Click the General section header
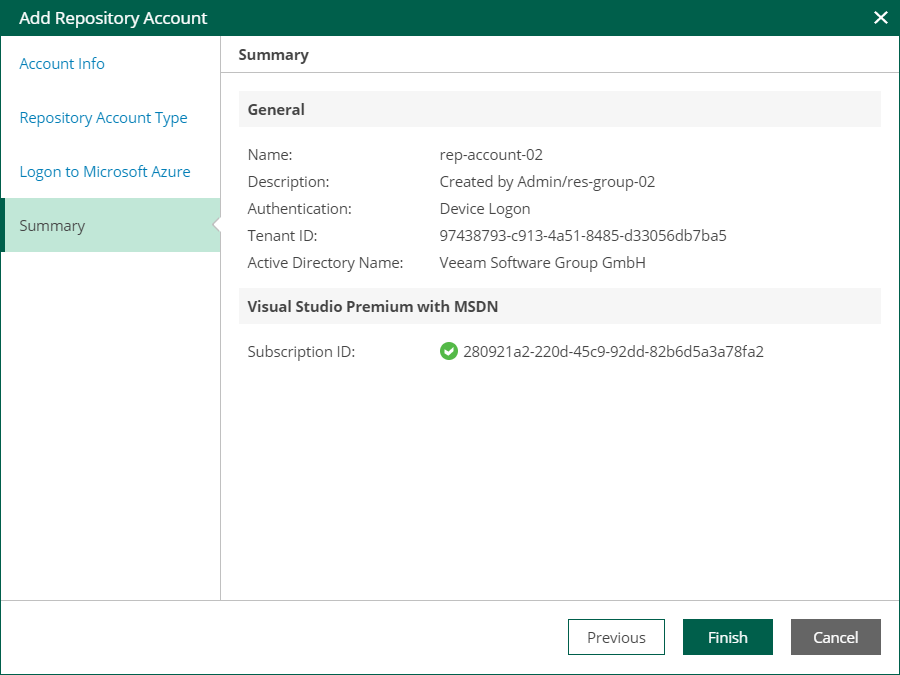This screenshot has width=900, height=675. (276, 110)
